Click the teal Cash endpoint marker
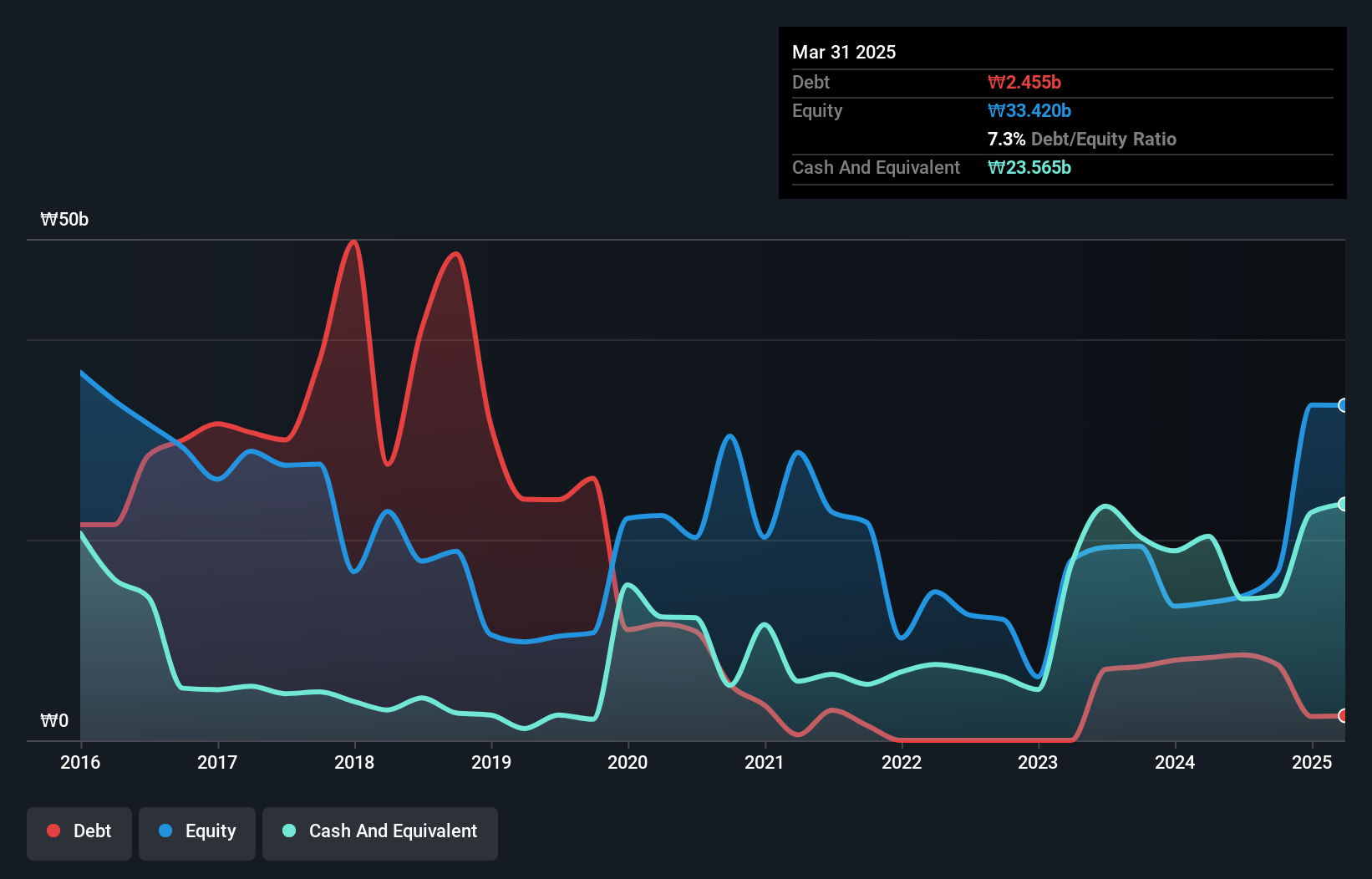1372x879 pixels. (x=1344, y=504)
